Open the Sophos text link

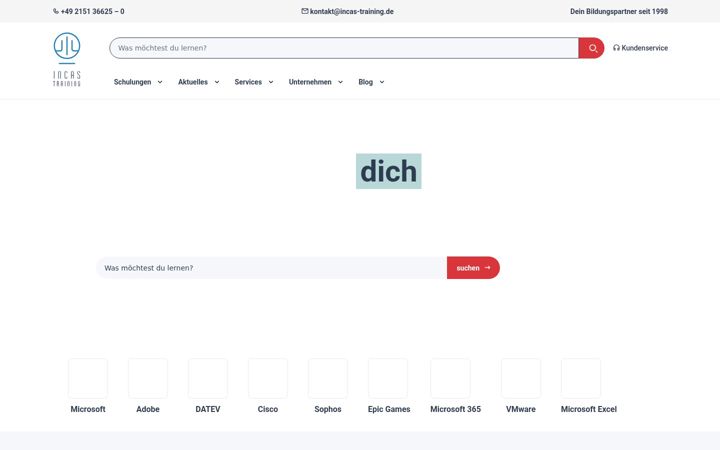[328, 409]
